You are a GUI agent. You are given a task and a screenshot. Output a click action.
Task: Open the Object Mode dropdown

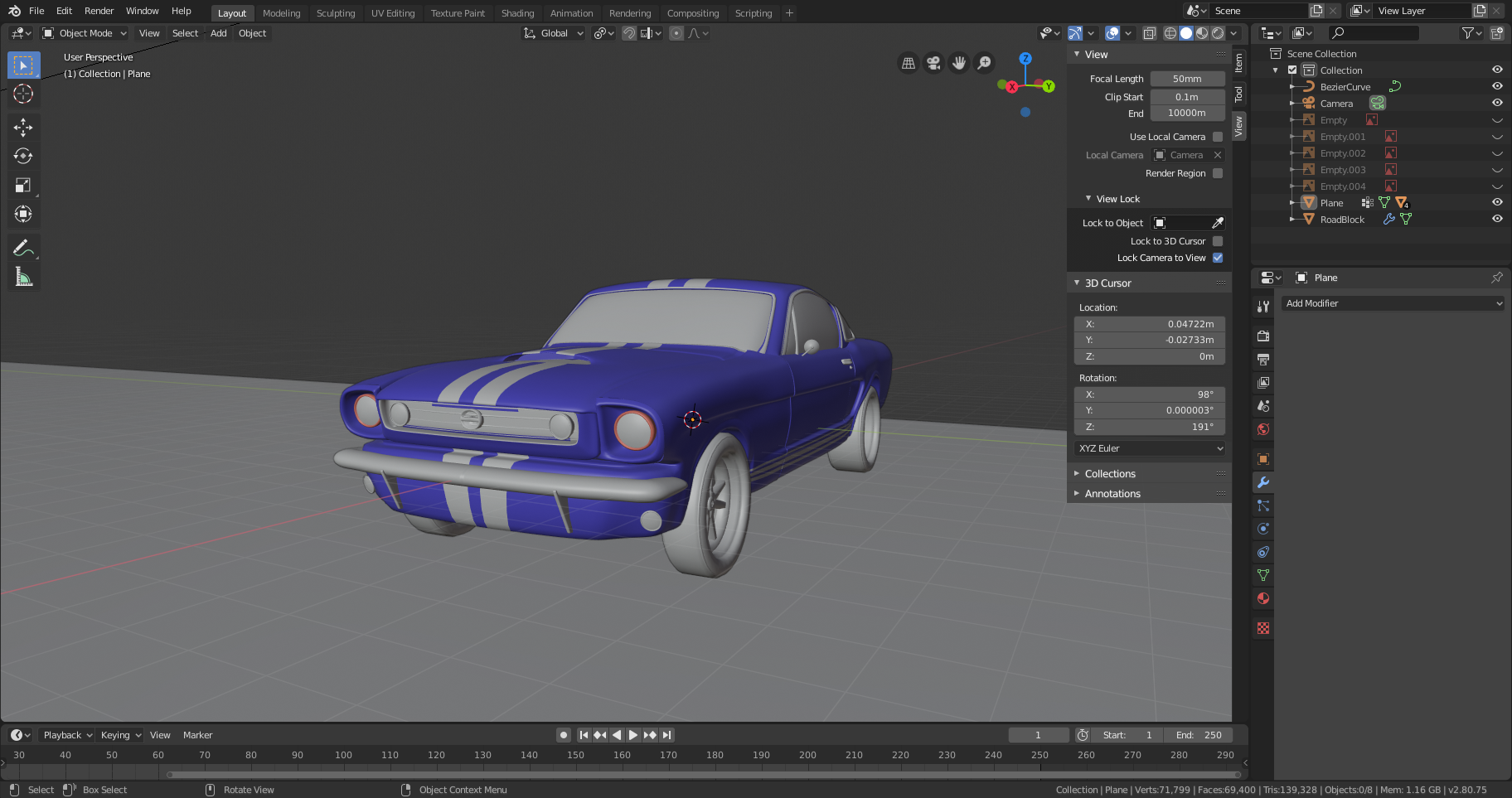(84, 33)
